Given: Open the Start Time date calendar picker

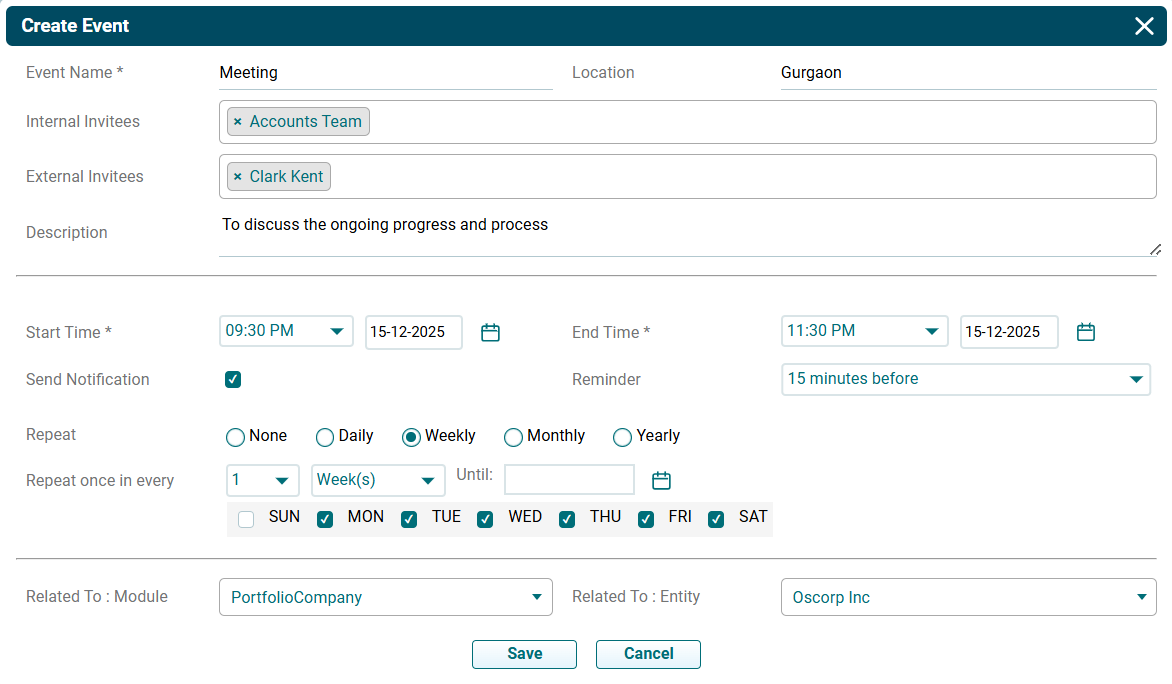Looking at the screenshot, I should (x=490, y=333).
